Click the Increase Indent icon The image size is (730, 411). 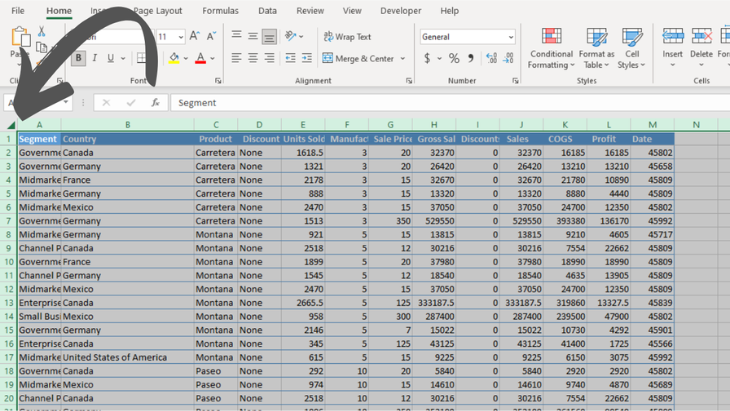(x=307, y=58)
